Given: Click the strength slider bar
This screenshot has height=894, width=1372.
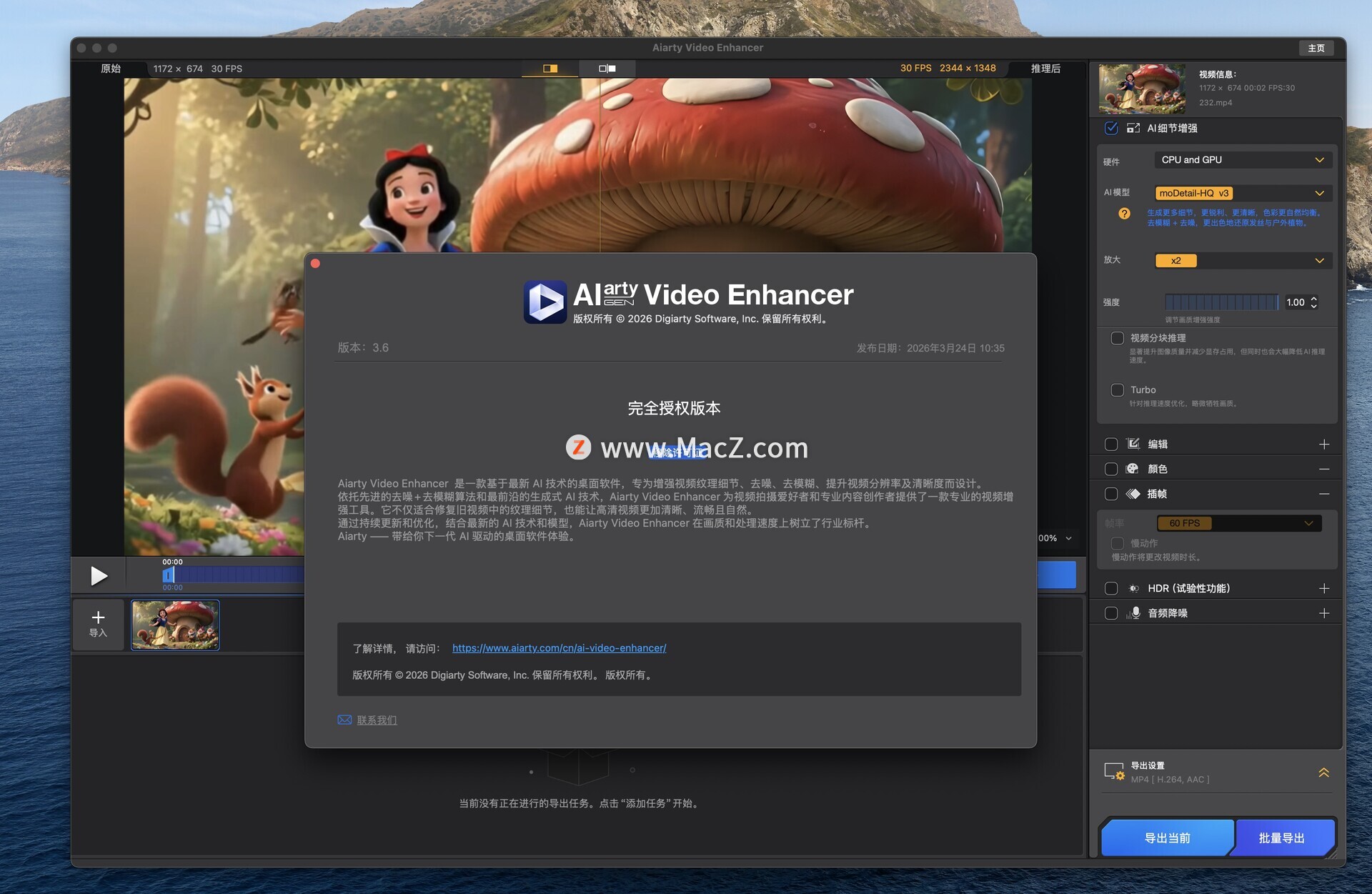Looking at the screenshot, I should click(1221, 302).
